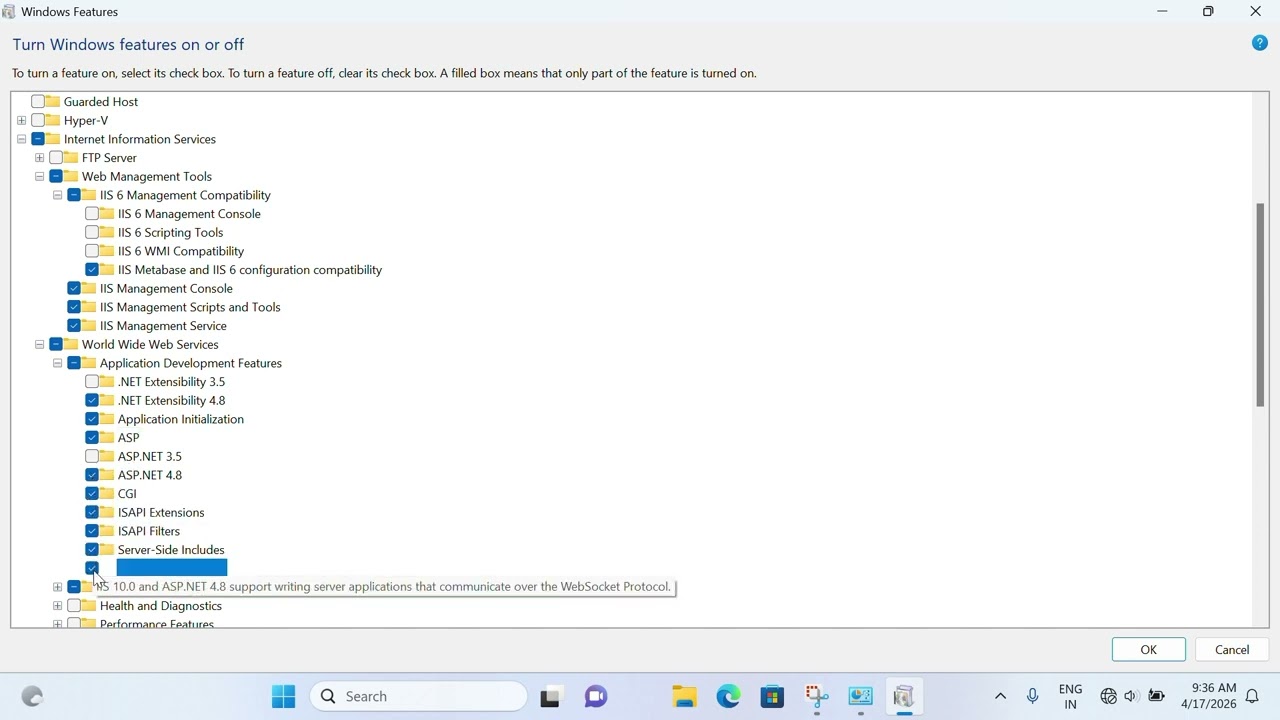Click the taskbar Search box

pyautogui.click(x=418, y=697)
